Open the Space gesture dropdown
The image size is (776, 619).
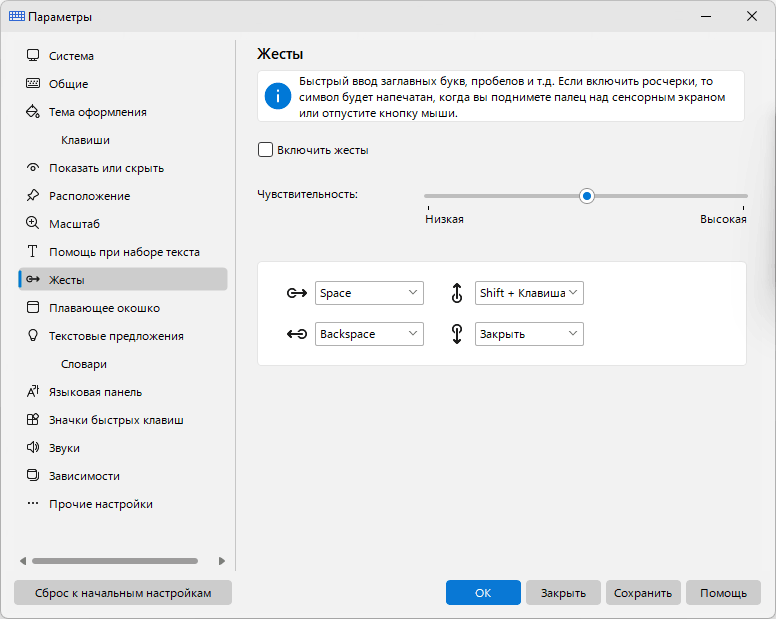point(369,293)
